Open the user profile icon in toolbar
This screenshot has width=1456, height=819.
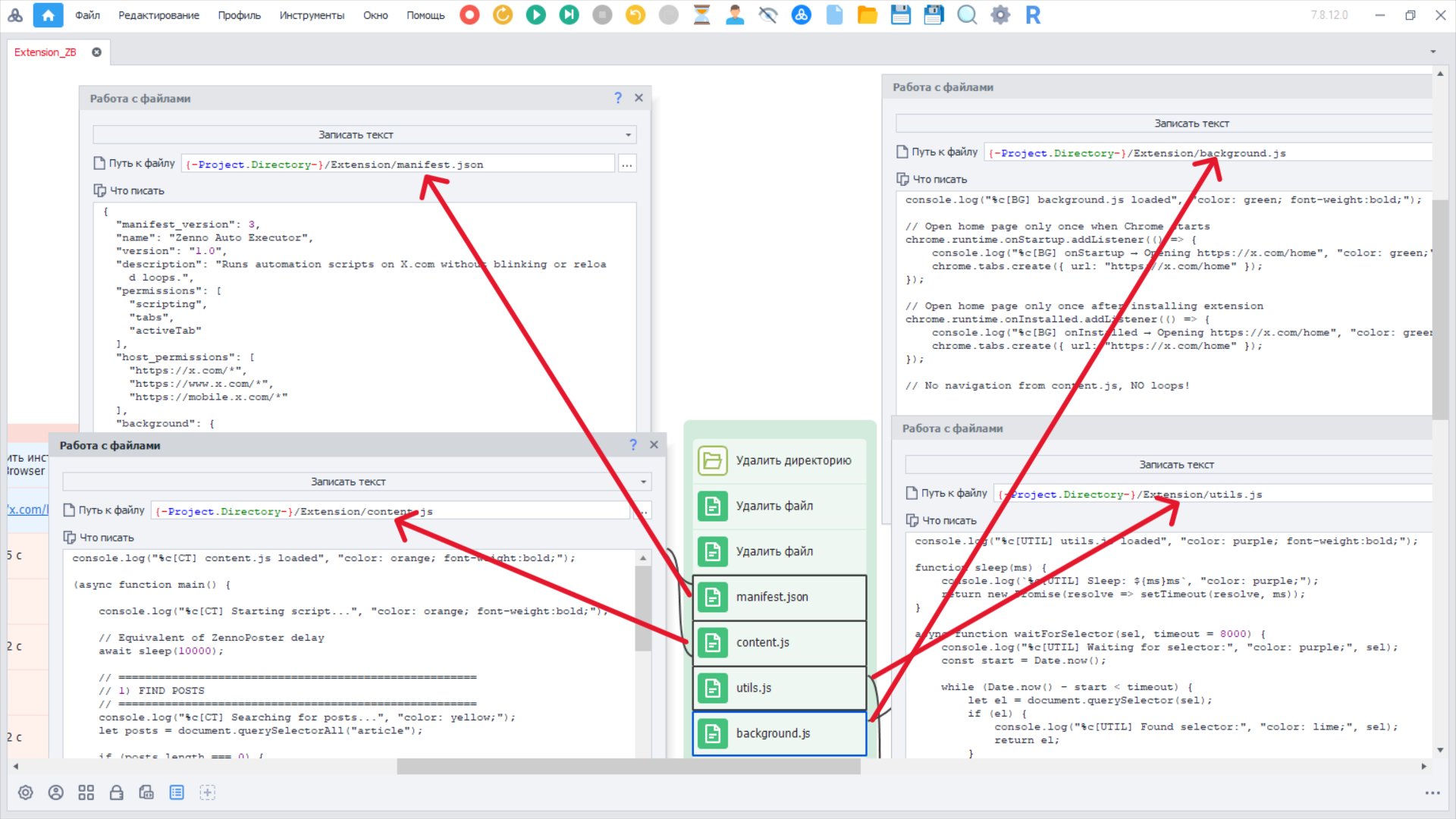(x=734, y=15)
